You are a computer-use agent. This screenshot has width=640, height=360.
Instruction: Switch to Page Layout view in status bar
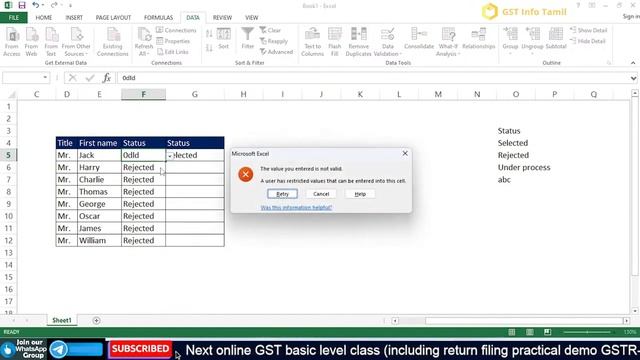point(530,332)
